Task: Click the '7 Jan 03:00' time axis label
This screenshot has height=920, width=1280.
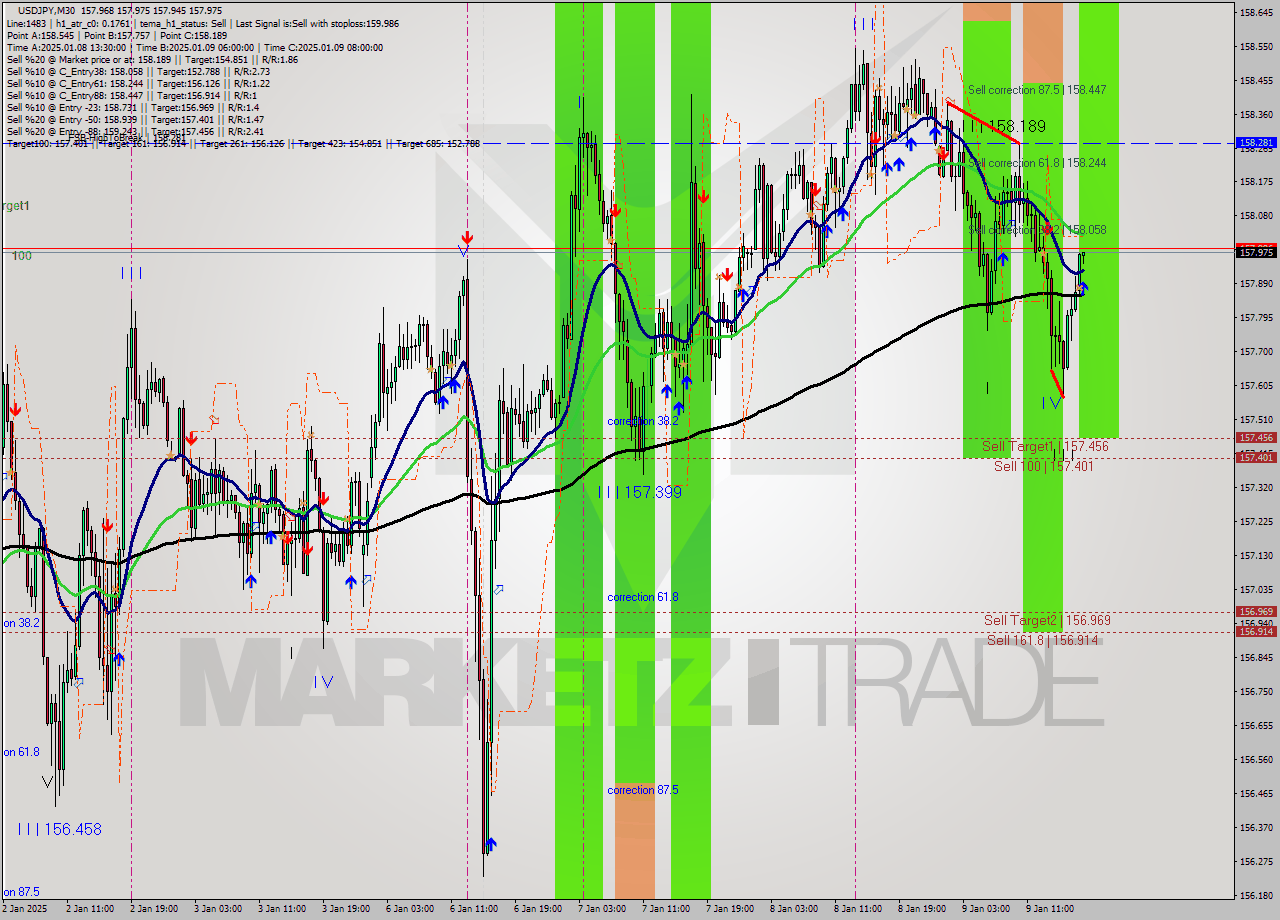Action: pyautogui.click(x=603, y=910)
